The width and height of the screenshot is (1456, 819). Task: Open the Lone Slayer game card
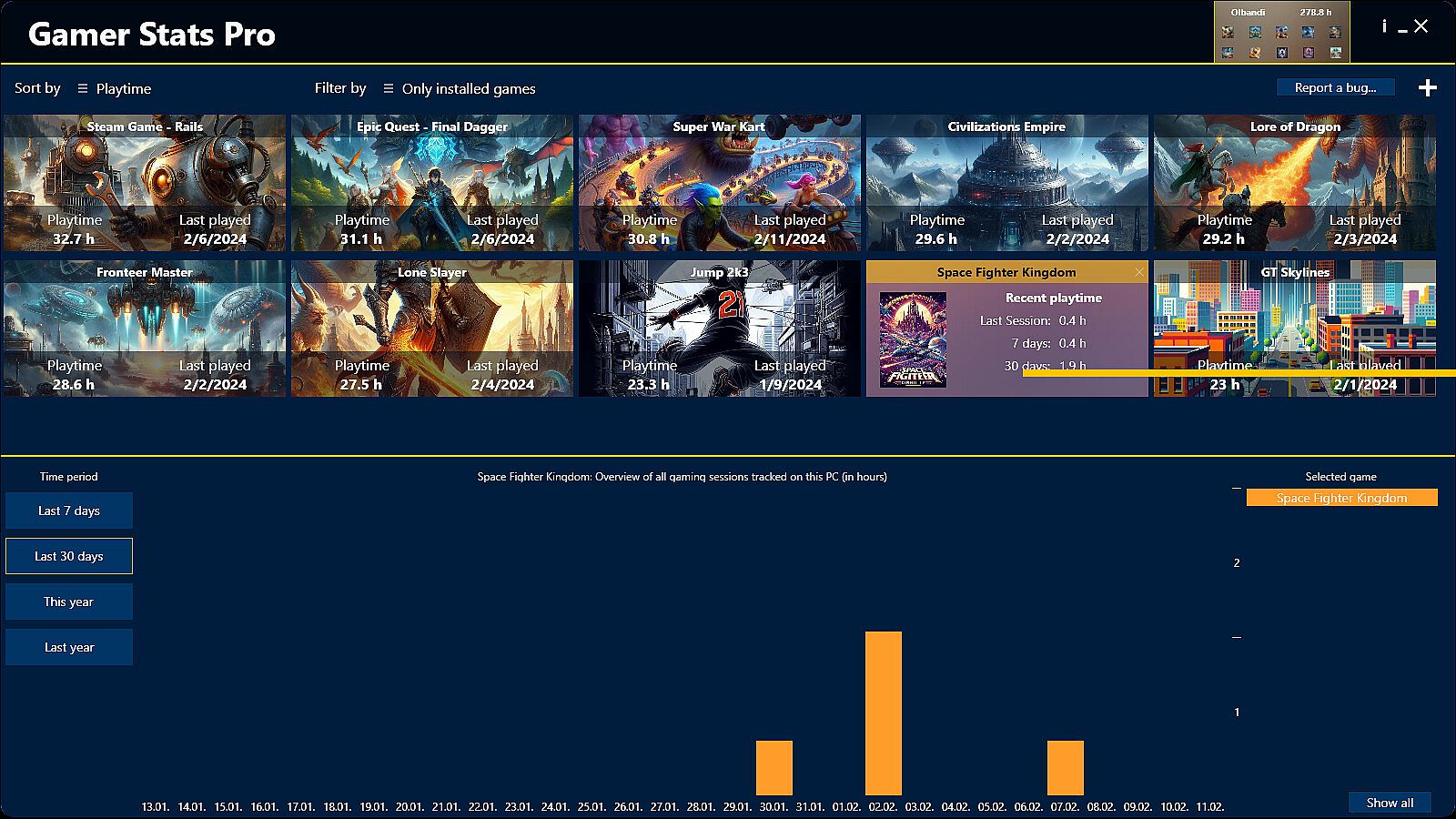pos(432,329)
